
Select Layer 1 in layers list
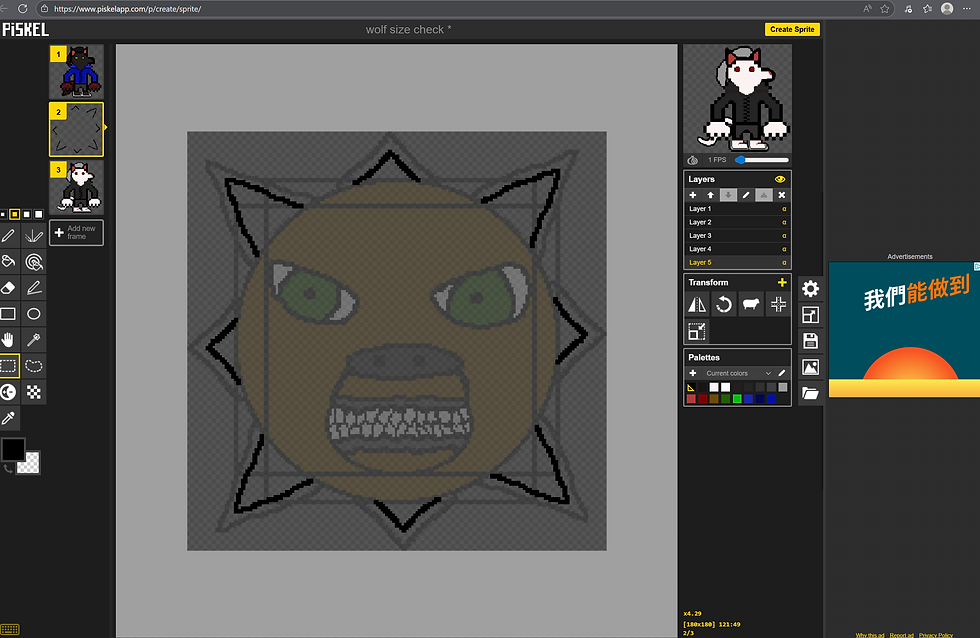[738, 209]
